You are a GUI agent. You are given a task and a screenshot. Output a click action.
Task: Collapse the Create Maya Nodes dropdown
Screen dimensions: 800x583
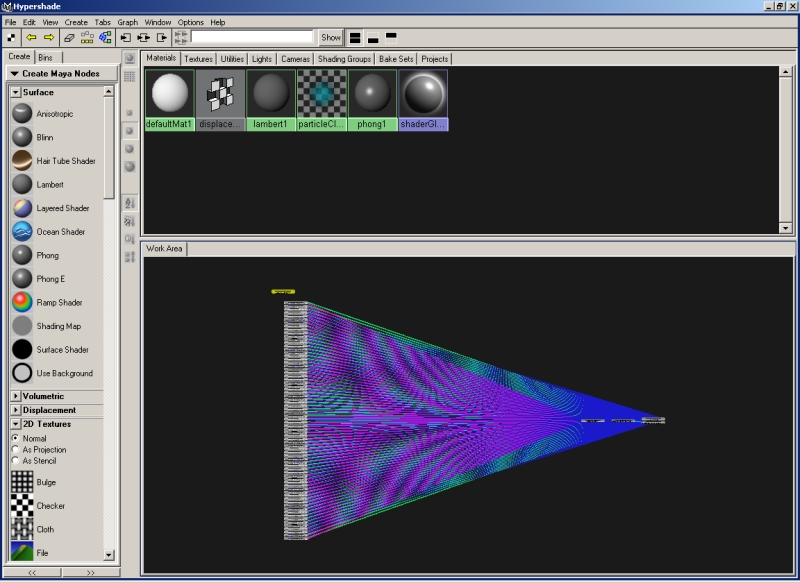click(x=14, y=73)
